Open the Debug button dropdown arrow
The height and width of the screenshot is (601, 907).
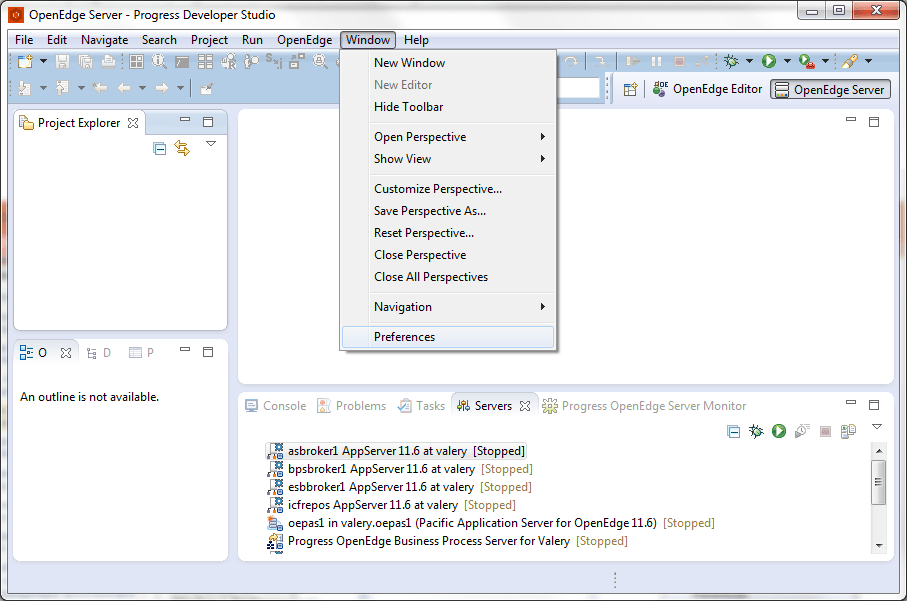750,61
